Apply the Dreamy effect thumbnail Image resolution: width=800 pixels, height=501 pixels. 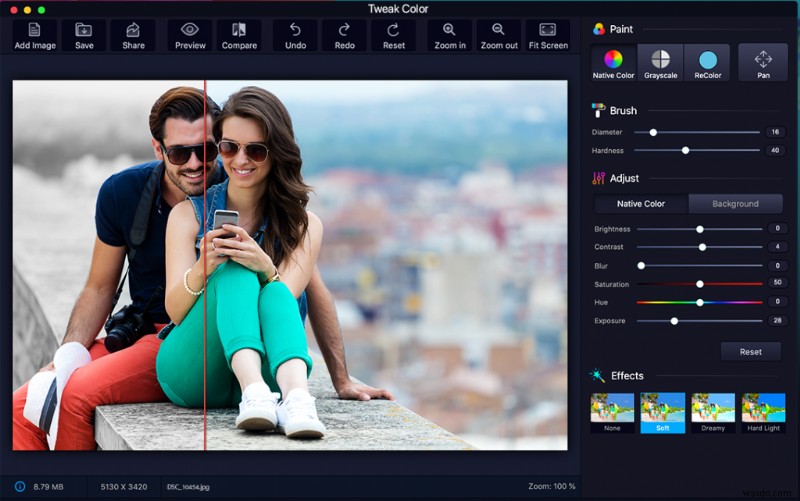pyautogui.click(x=713, y=411)
